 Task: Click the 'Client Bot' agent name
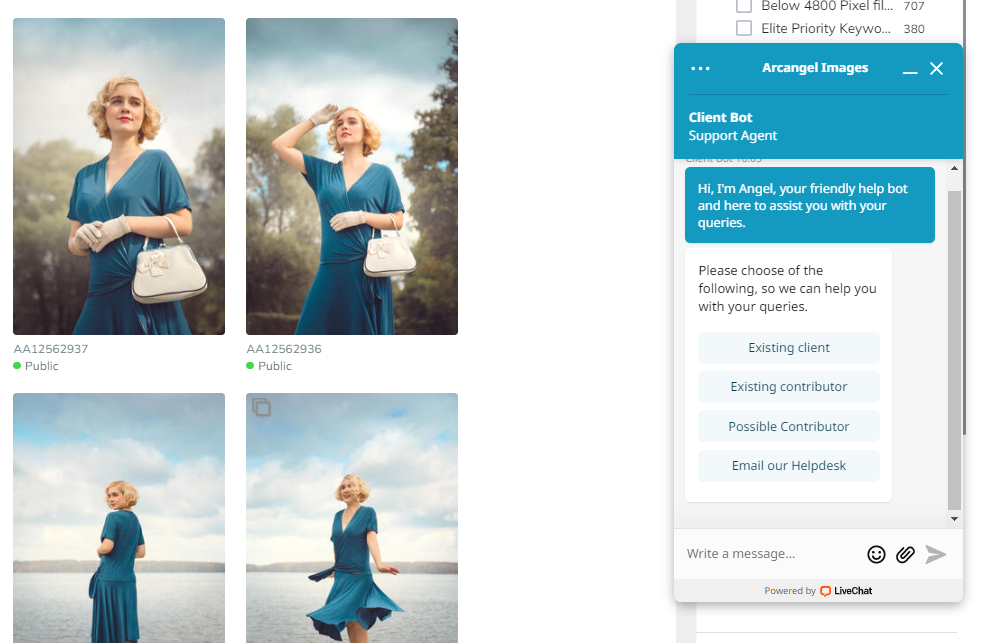pos(720,117)
